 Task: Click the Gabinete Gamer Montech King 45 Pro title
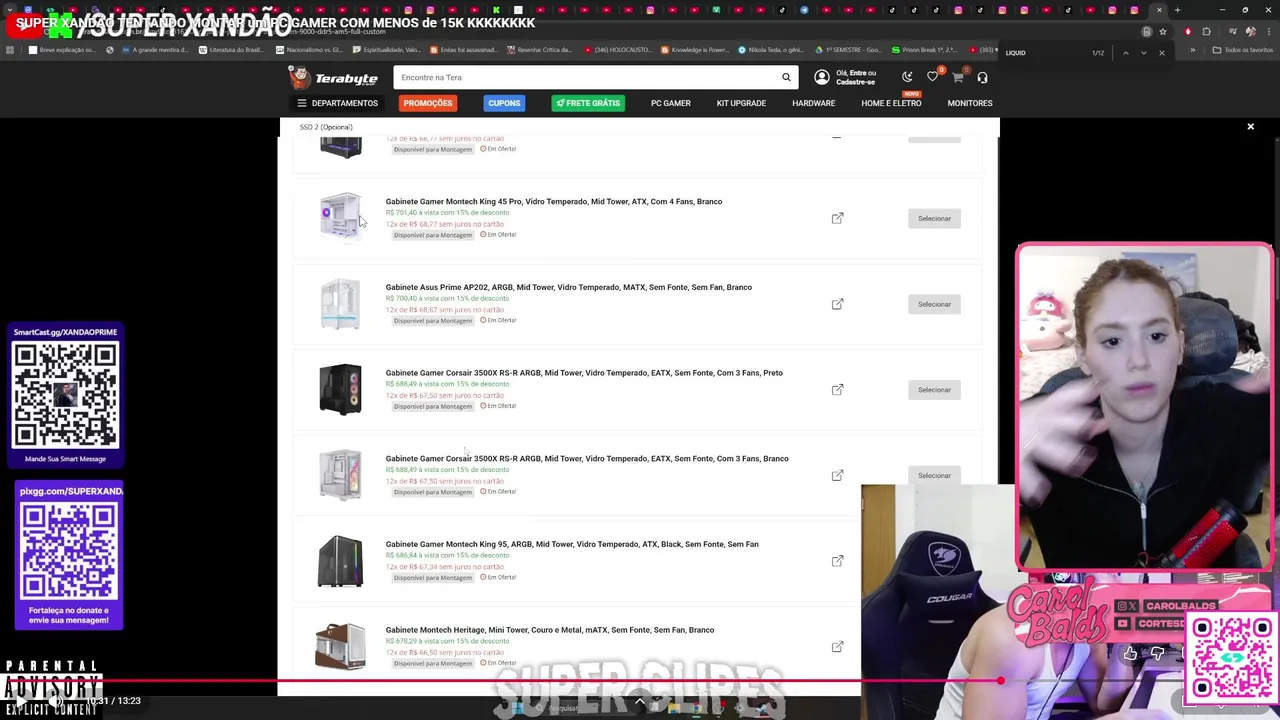click(x=554, y=202)
